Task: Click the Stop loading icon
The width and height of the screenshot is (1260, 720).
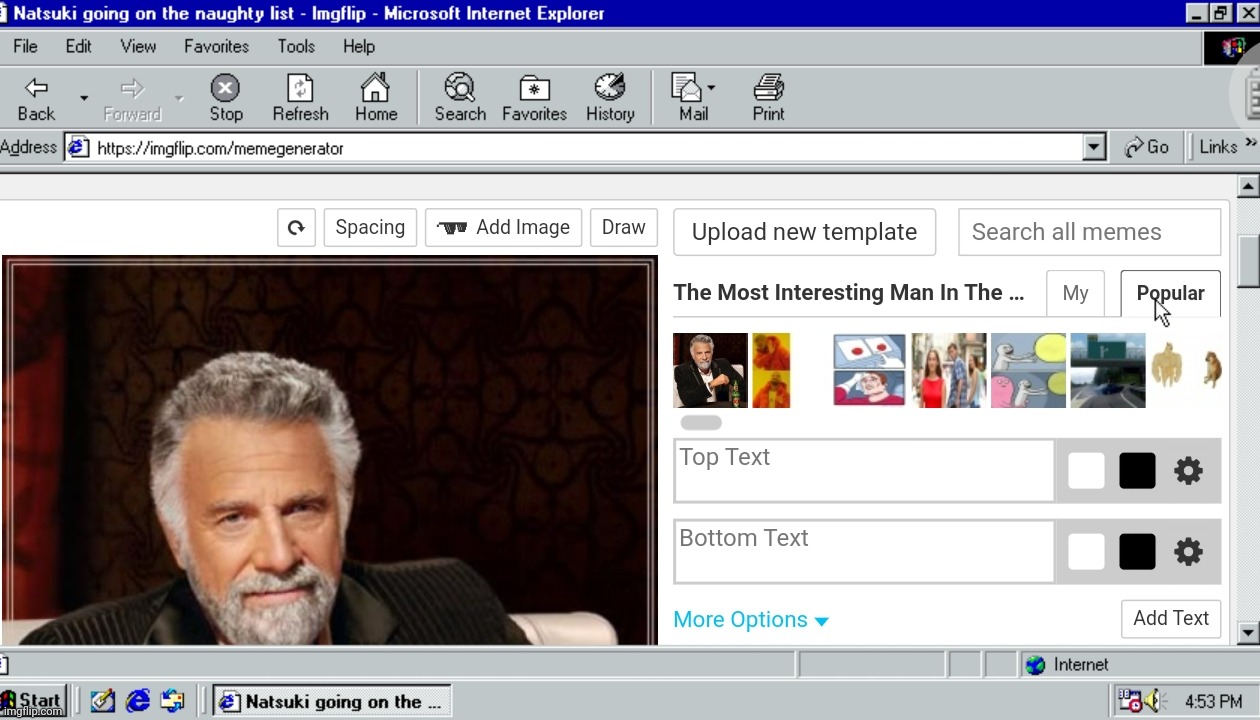Action: (226, 99)
